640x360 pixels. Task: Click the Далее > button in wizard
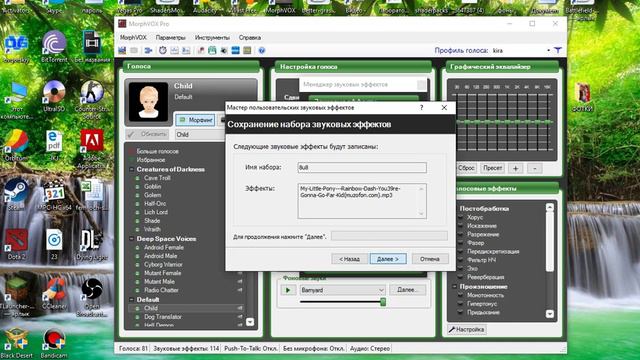388,259
